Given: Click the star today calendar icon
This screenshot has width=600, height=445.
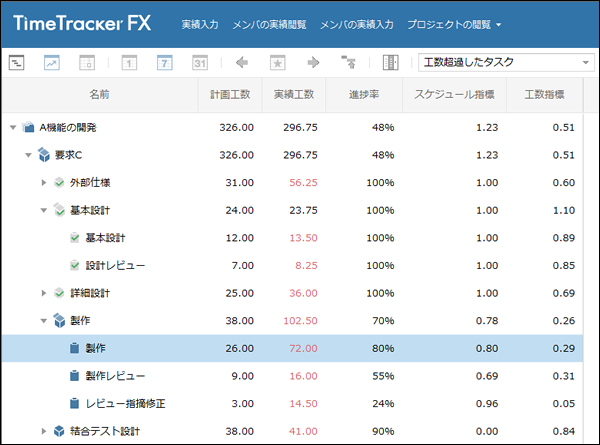Looking at the screenshot, I should [x=277, y=63].
